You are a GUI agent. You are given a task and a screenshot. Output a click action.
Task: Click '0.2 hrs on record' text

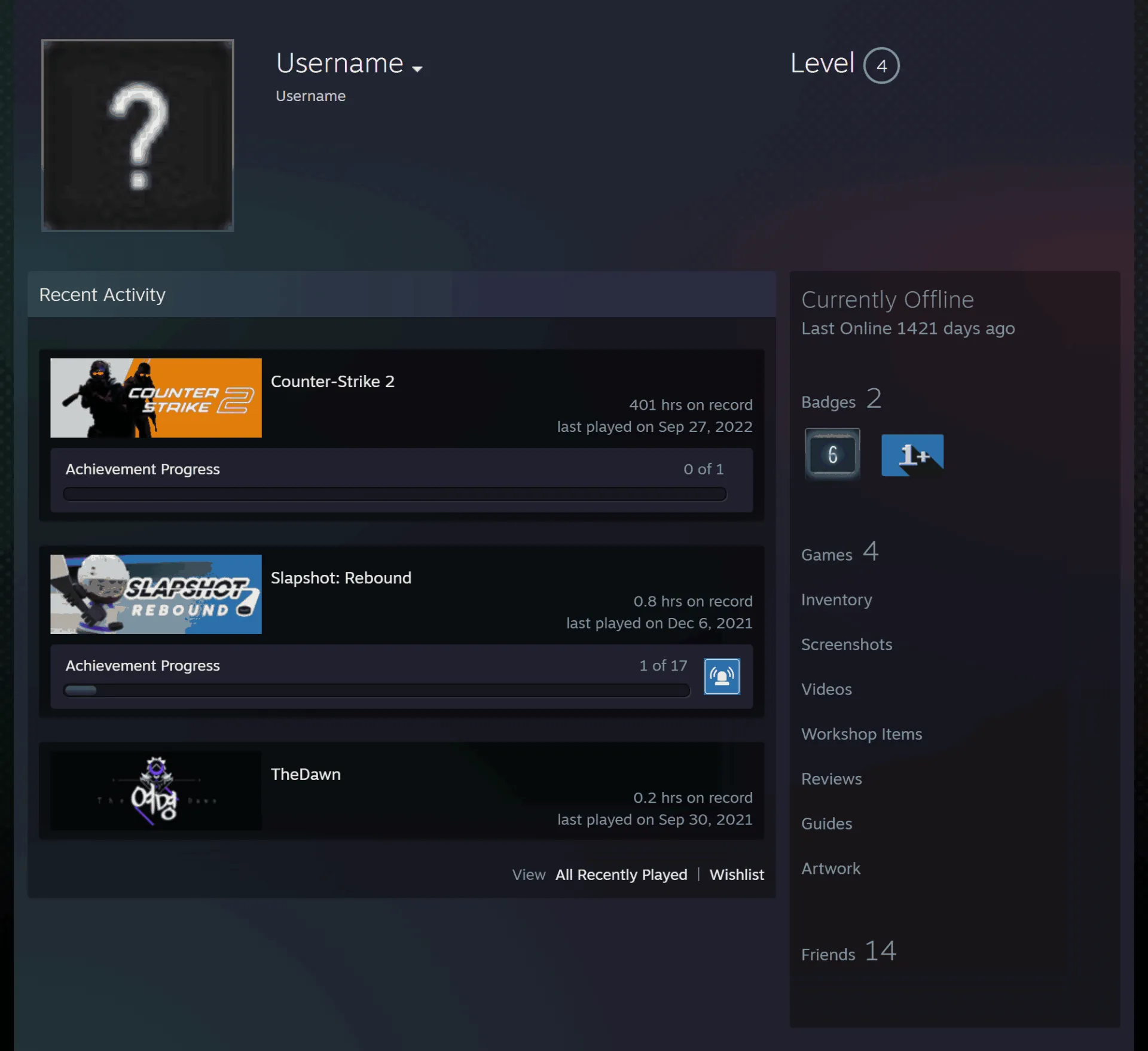pyautogui.click(x=693, y=797)
